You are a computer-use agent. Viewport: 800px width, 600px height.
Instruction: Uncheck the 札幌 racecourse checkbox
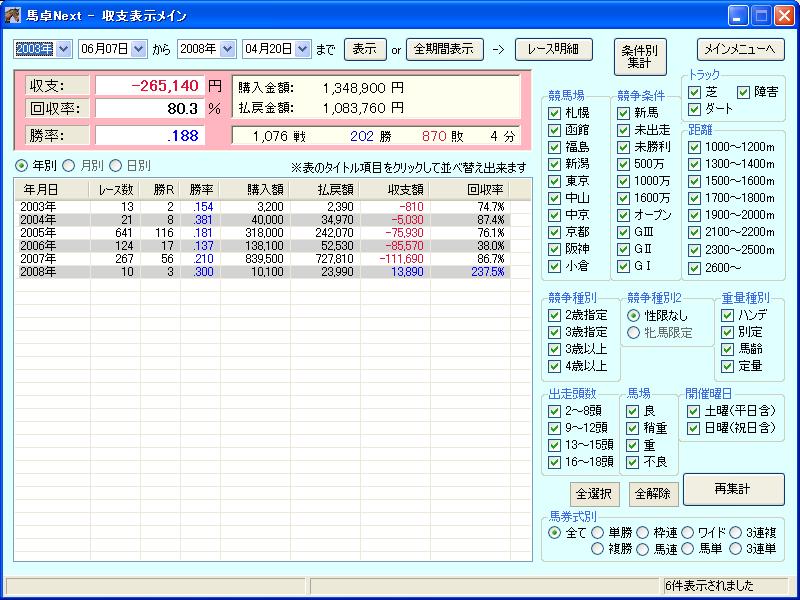[554, 114]
